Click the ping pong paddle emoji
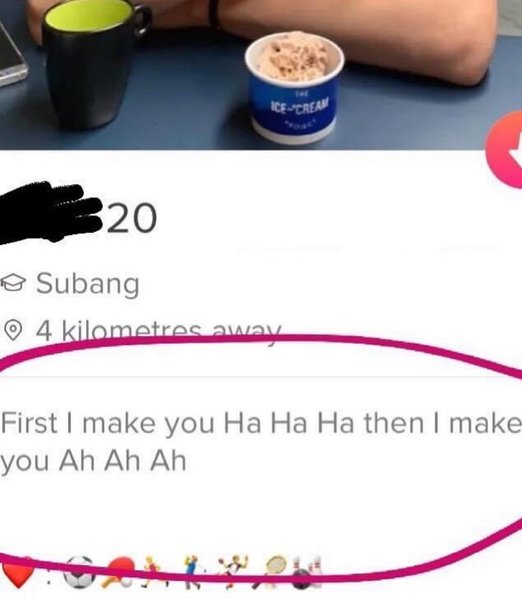 click(x=119, y=573)
